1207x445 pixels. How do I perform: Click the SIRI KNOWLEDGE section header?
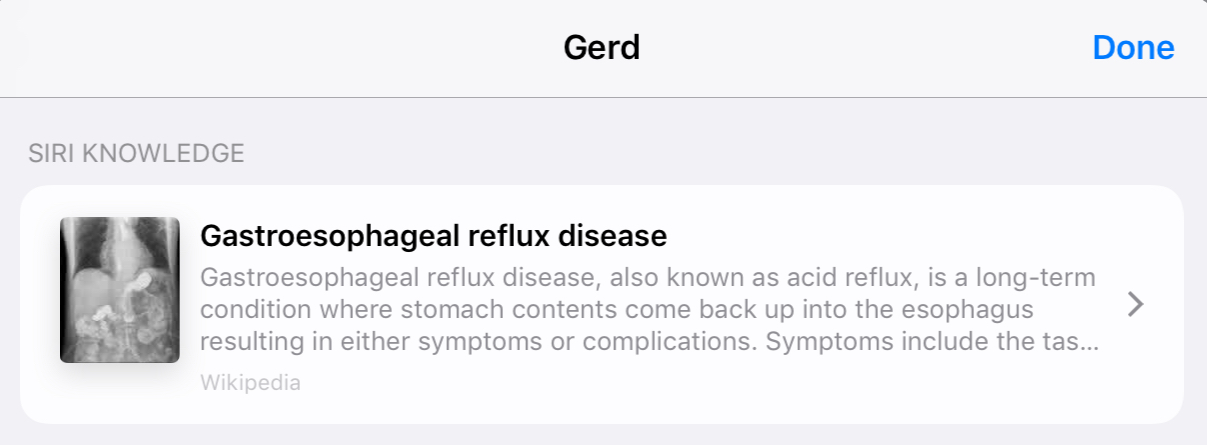[x=134, y=153]
